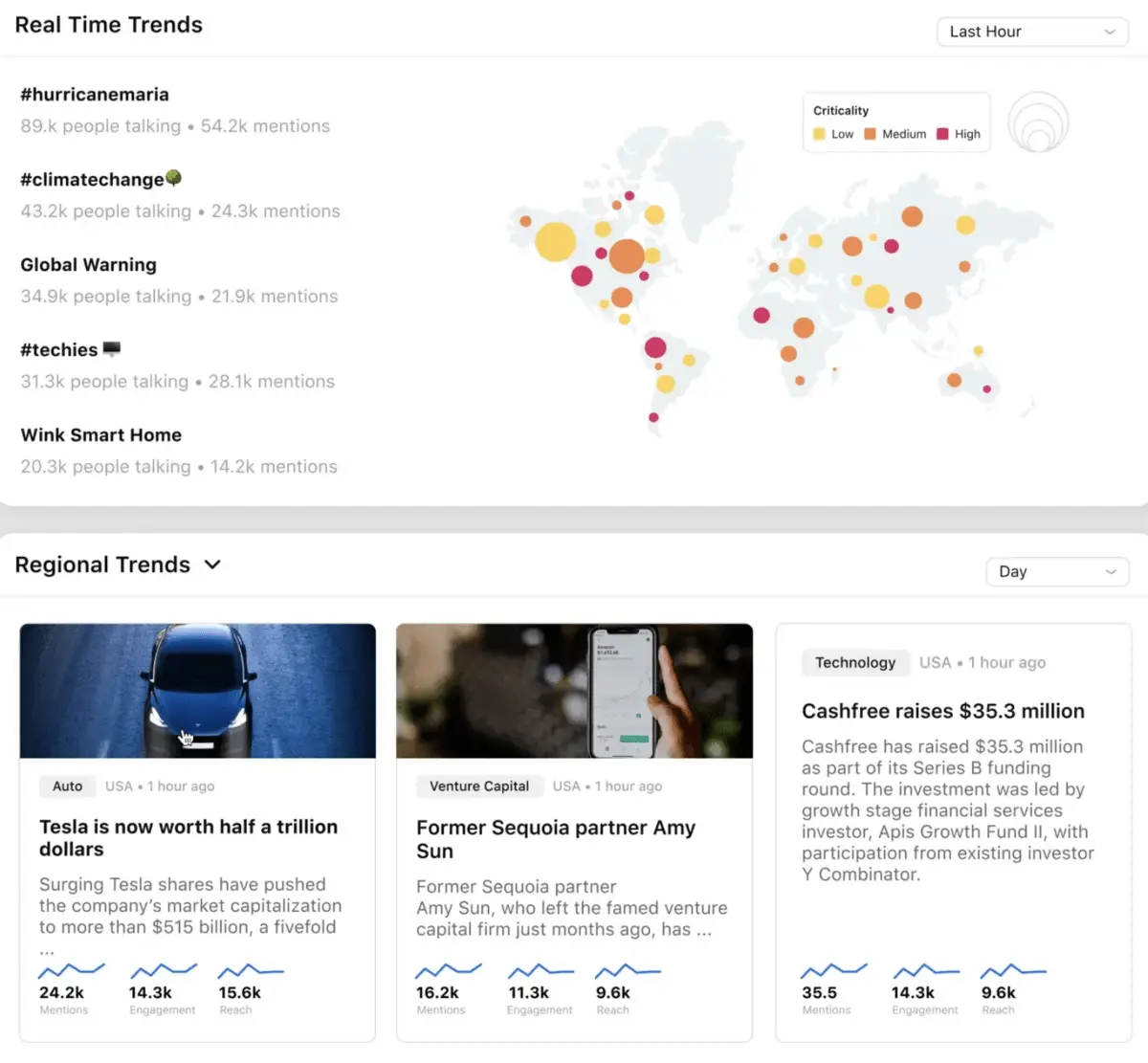The height and width of the screenshot is (1063, 1148).
Task: Click the Reach sparkline on the Amy Sun card
Action: pos(627,969)
